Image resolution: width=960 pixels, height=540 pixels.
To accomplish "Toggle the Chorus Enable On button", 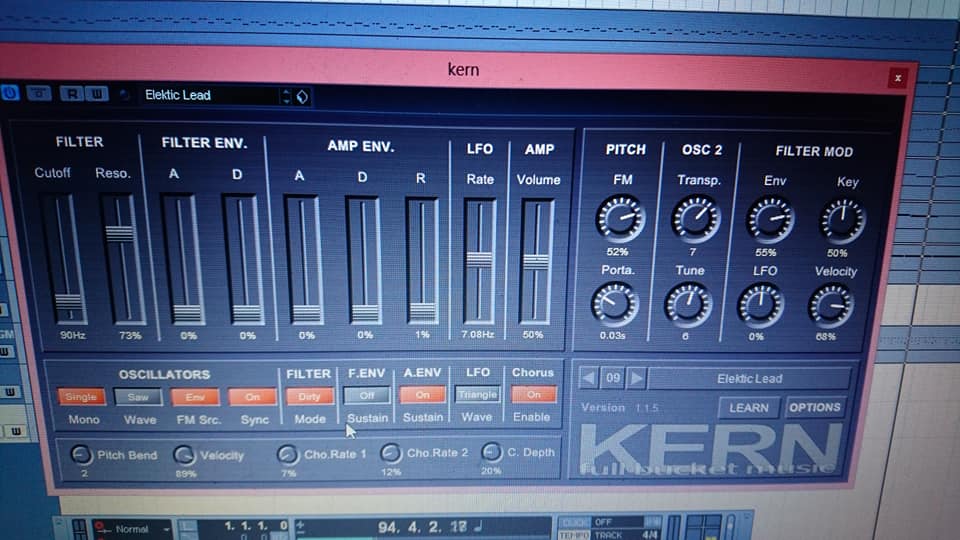I will tap(533, 394).
